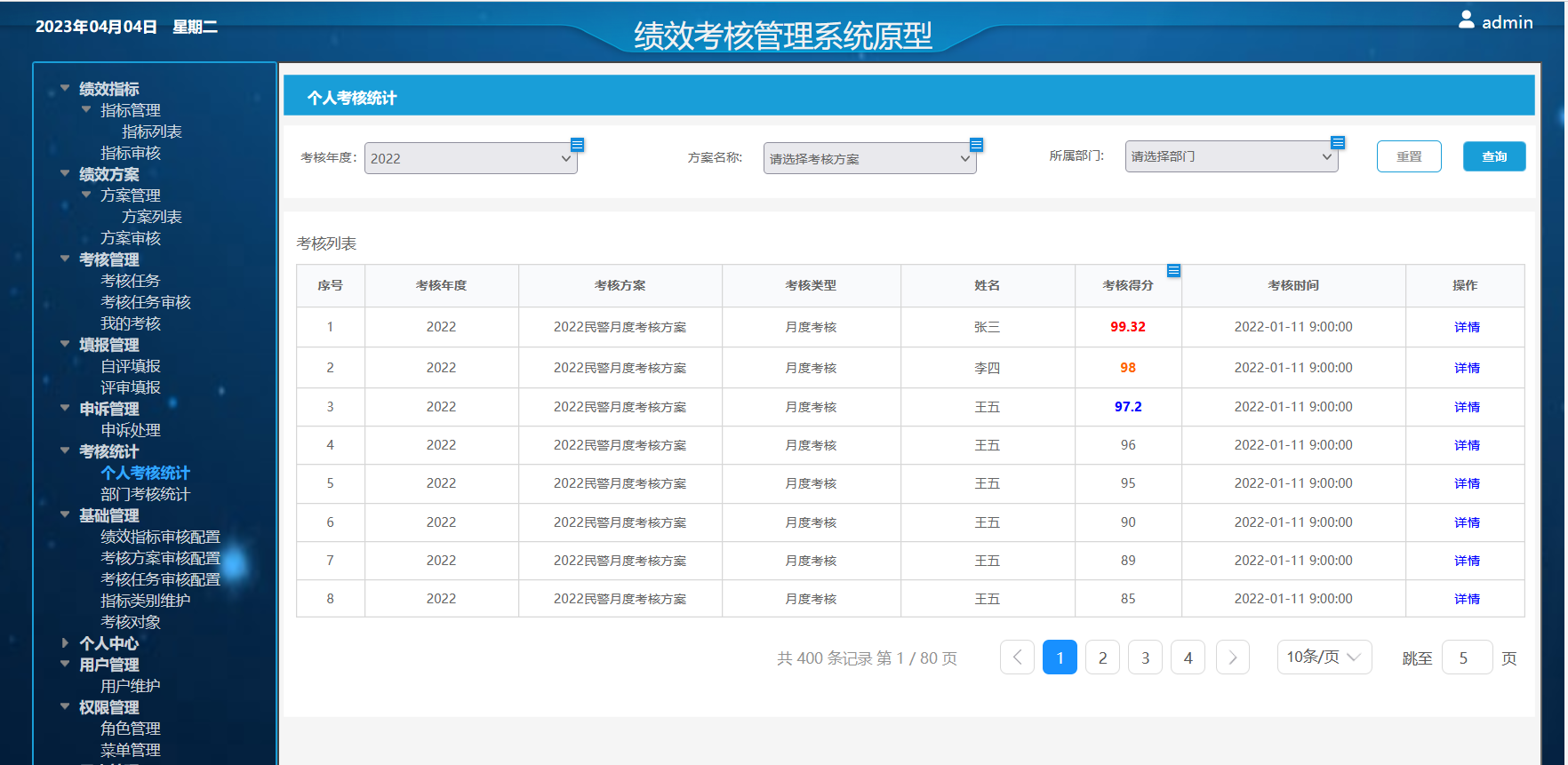Viewport: 1568px width, 765px height.
Task: Open the 考核年度 2022 dropdown
Action: click(470, 158)
